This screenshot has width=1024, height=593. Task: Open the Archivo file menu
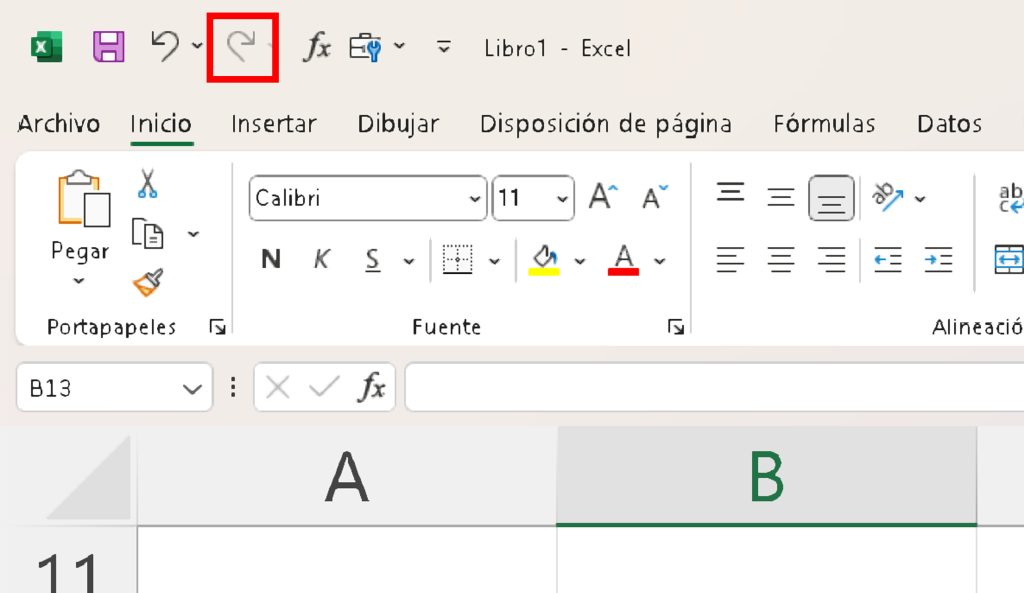coord(59,124)
